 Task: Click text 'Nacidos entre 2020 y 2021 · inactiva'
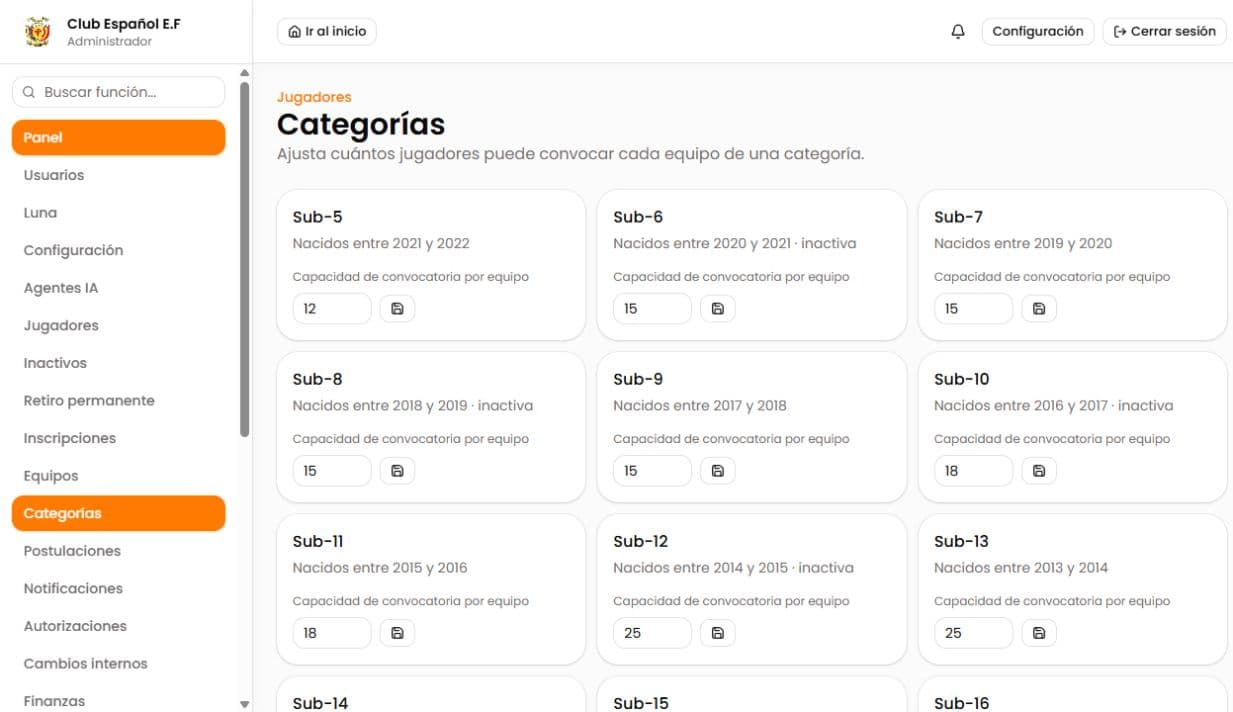click(x=735, y=243)
